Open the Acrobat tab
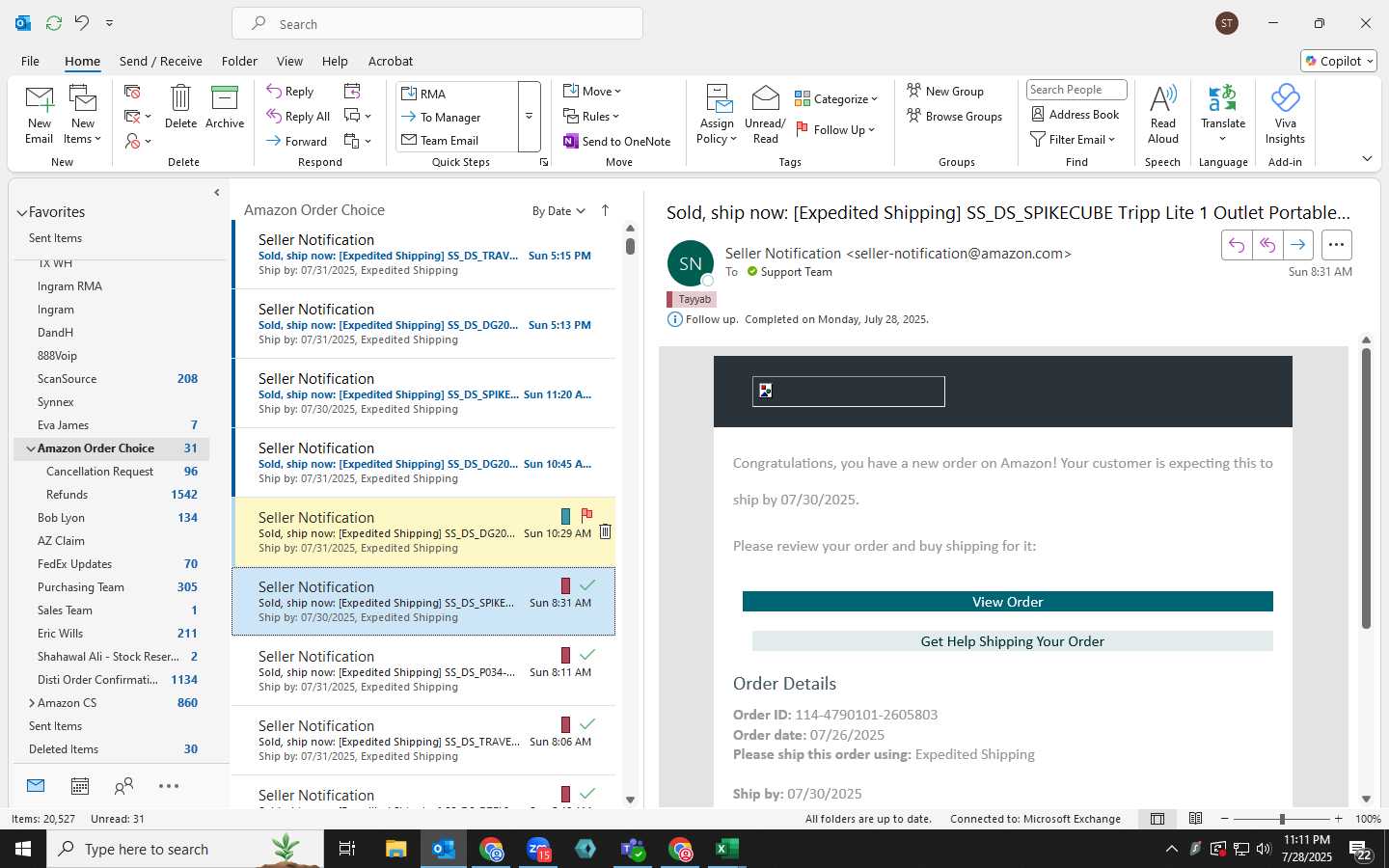The image size is (1389, 868). click(x=391, y=61)
